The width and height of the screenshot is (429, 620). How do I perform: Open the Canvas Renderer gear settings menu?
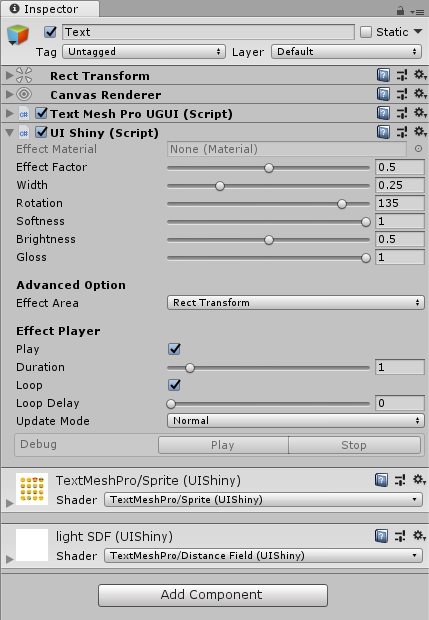tap(420, 94)
